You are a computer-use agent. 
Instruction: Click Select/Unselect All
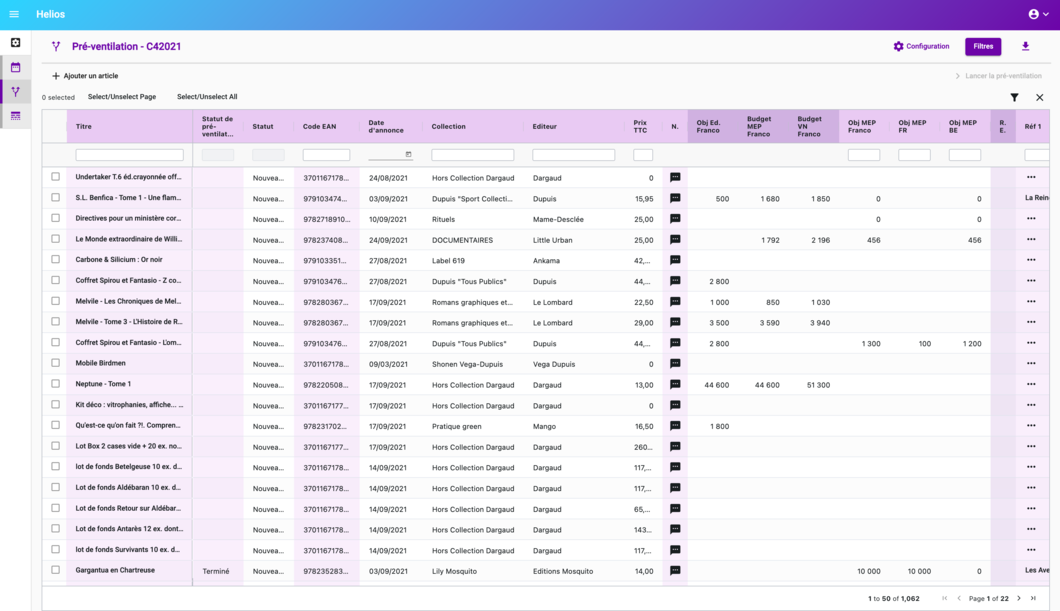click(x=207, y=97)
